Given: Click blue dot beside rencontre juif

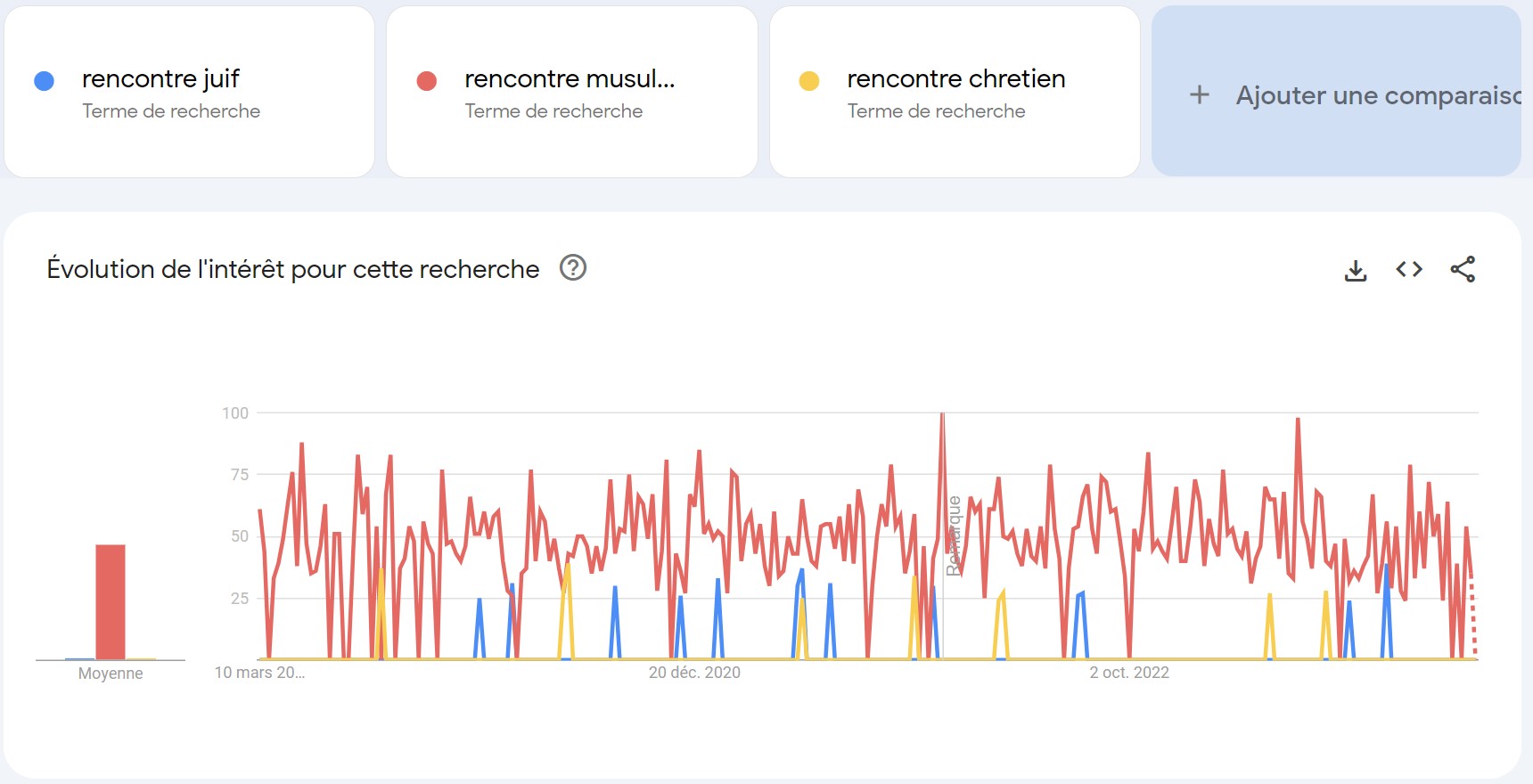Looking at the screenshot, I should pos(44,81).
